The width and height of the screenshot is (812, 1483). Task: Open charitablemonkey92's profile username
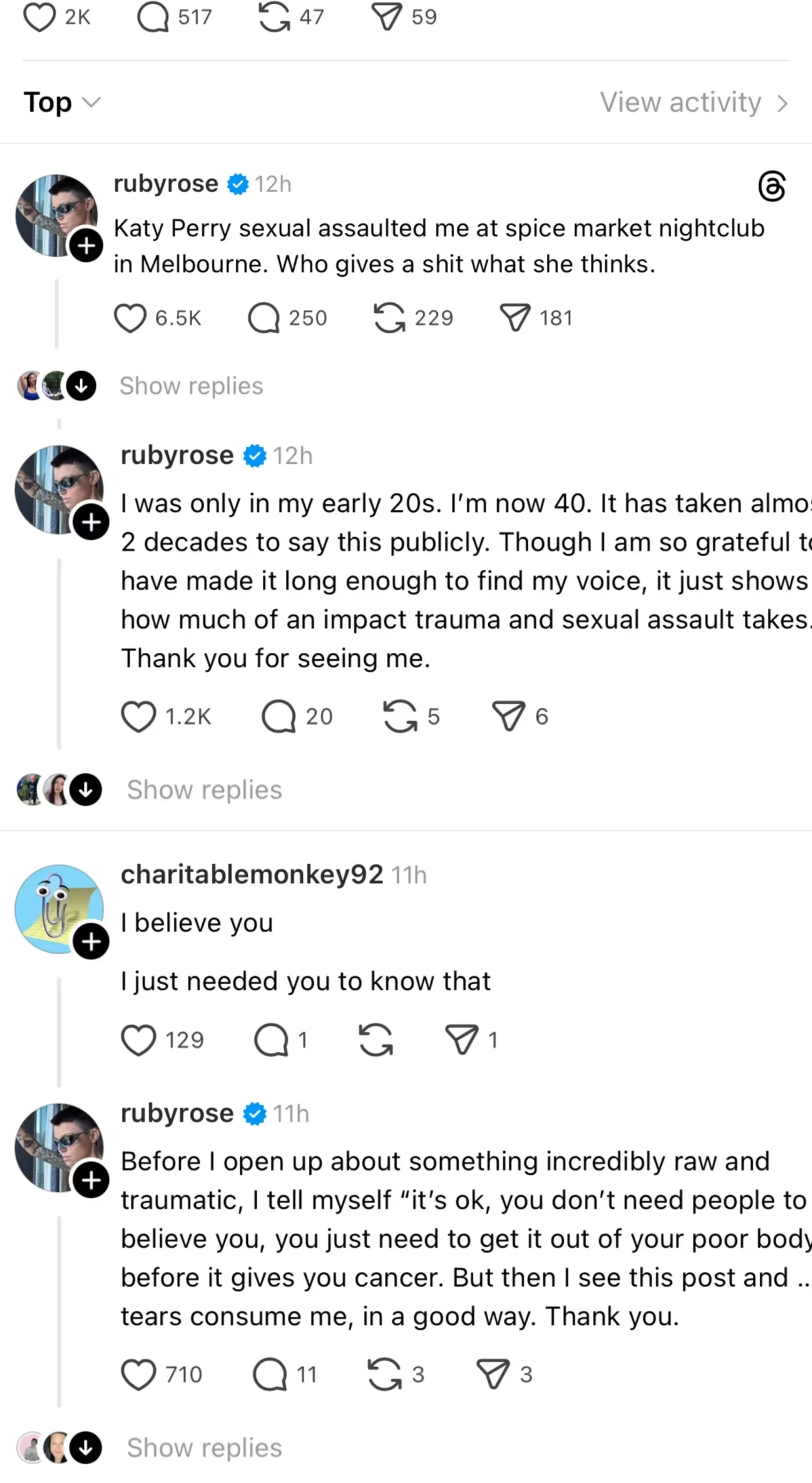[252, 874]
